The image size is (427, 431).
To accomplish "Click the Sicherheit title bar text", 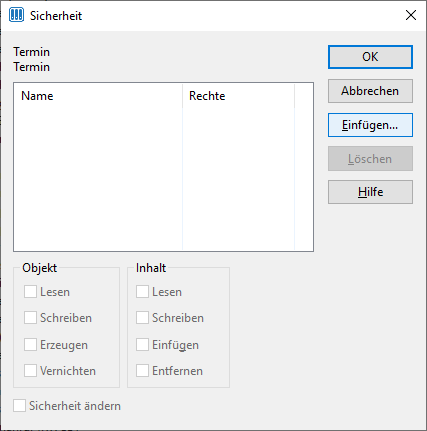I will [x=56, y=16].
